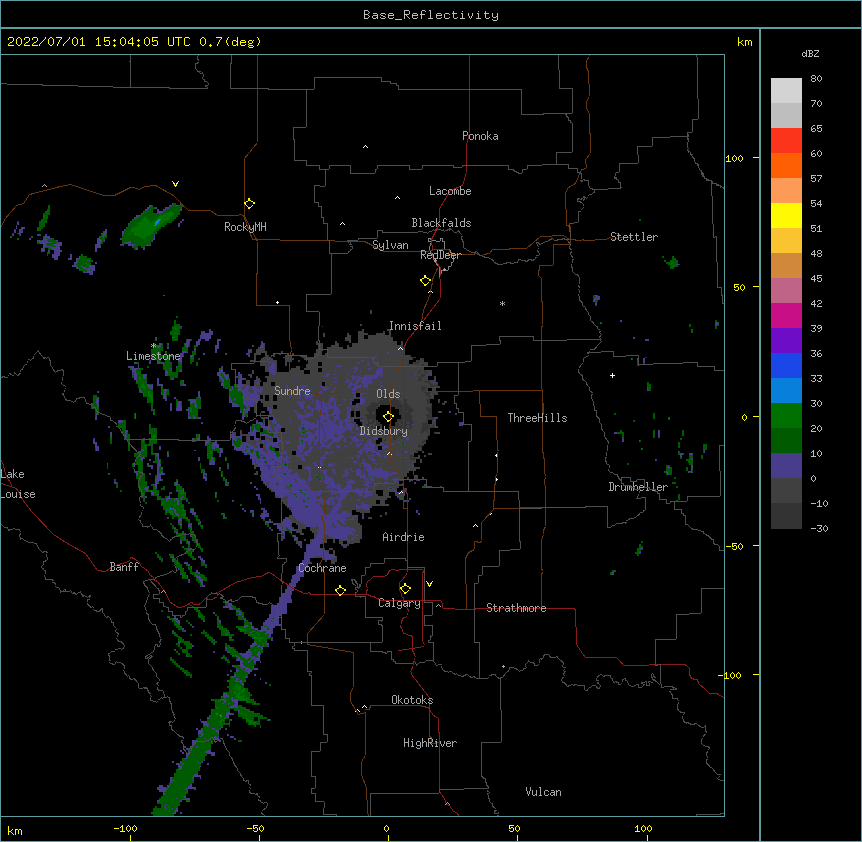Click the magenta 39-42 dBZ legend swatch
The height and width of the screenshot is (842, 862).
tap(786, 315)
